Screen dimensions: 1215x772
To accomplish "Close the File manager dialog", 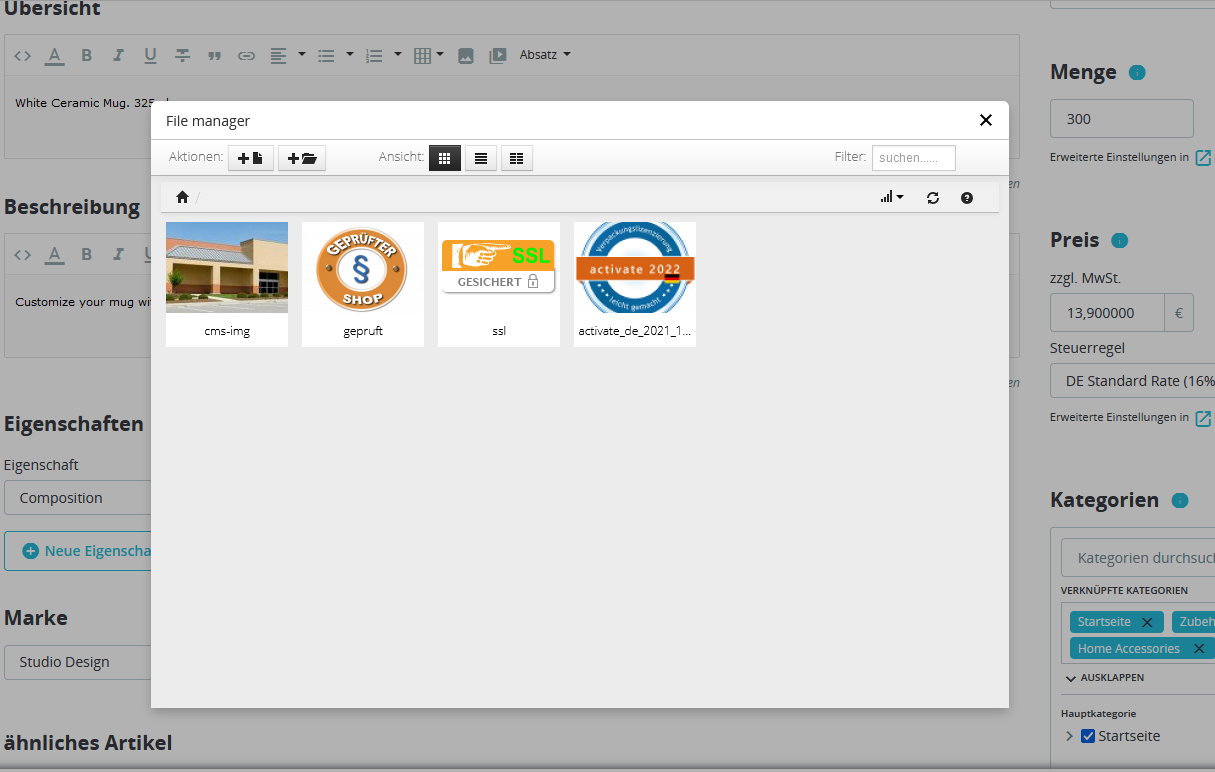I will pyautogui.click(x=986, y=120).
